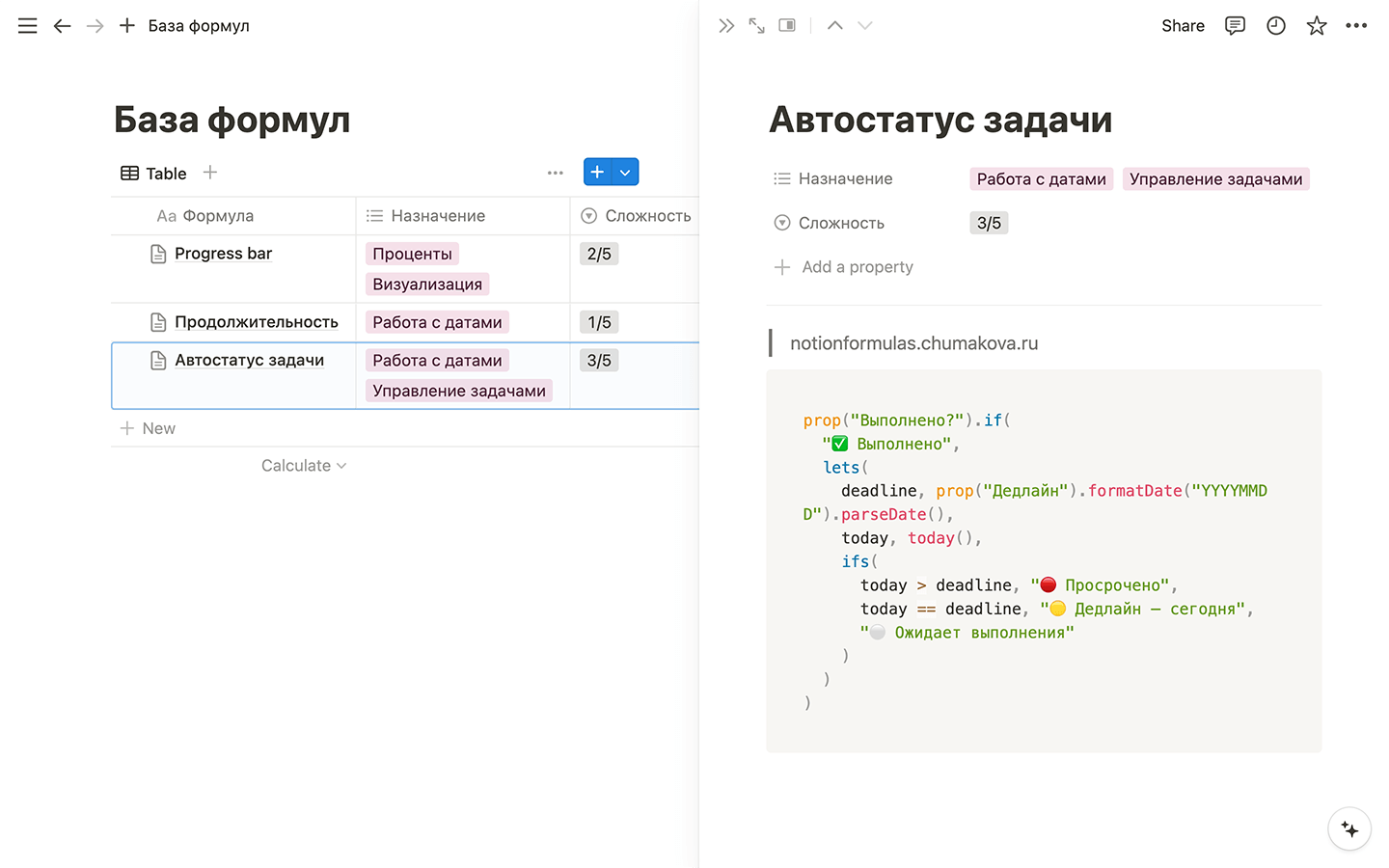Open the Продолжительность page

coord(257,322)
